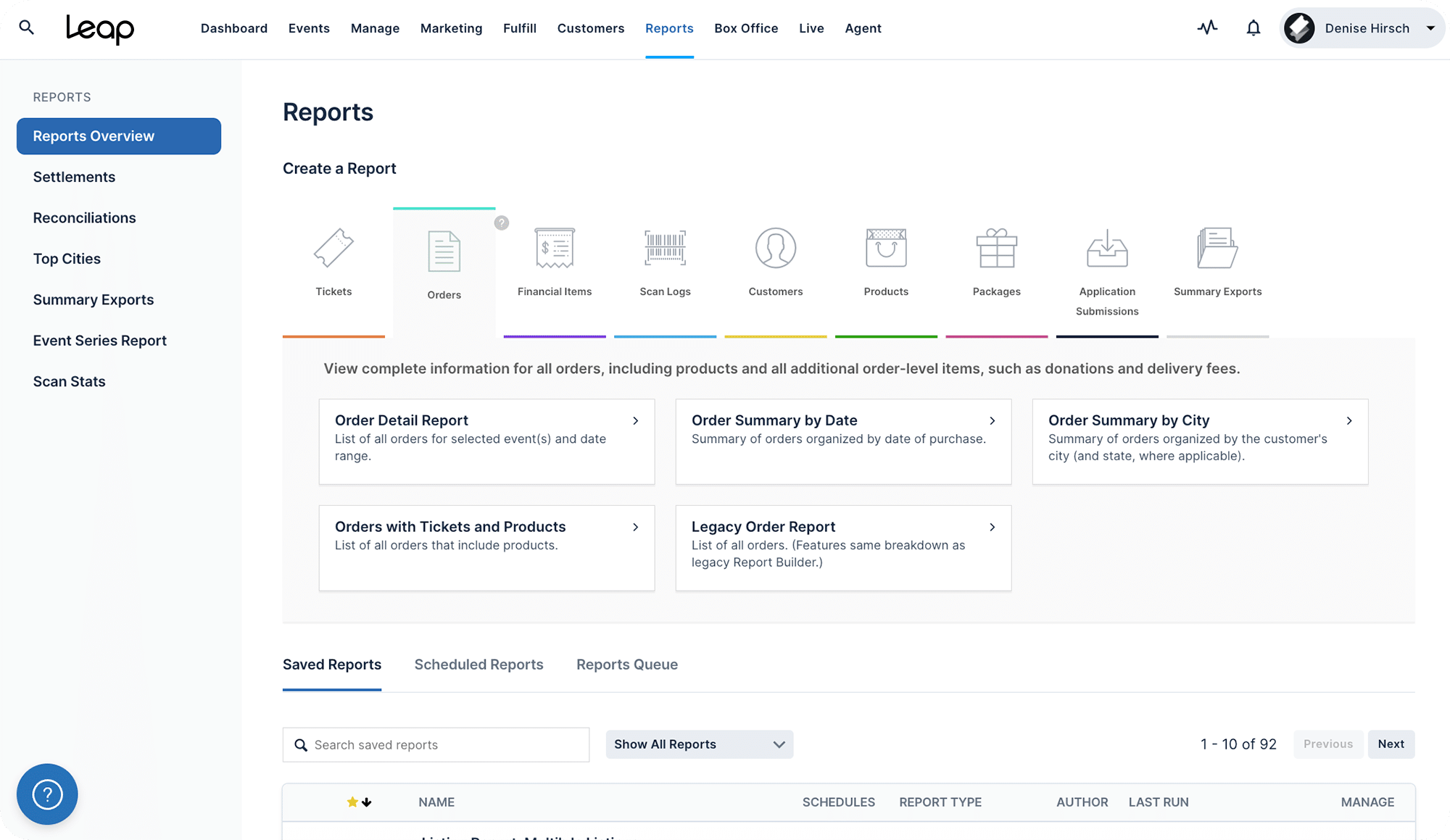Open the Products shopping bag icon
Screen dimensions: 1450x840
click(x=885, y=249)
